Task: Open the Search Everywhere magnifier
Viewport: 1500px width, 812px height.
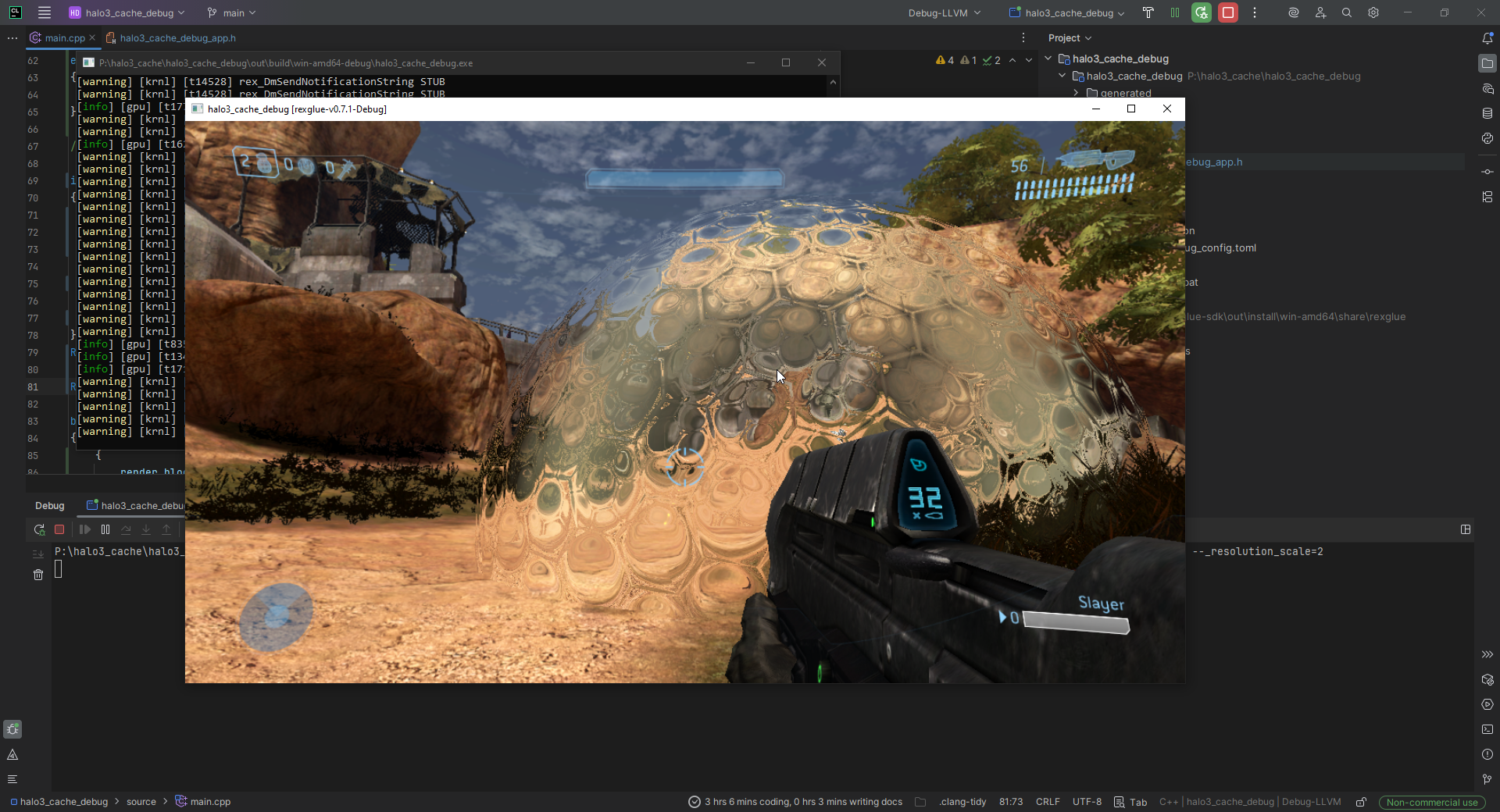Action: [x=1347, y=12]
